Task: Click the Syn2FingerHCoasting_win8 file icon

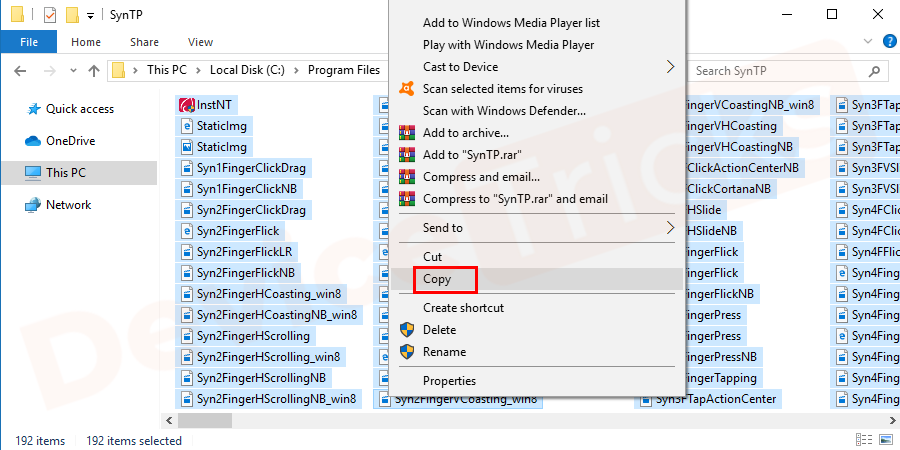Action: 187,294
